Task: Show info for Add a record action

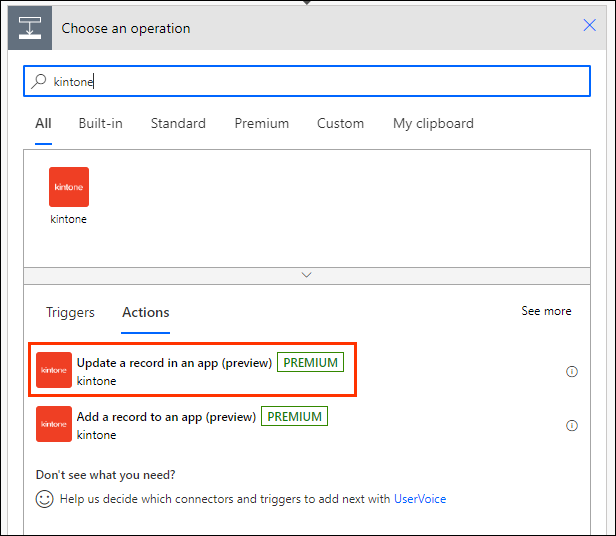Action: click(572, 425)
